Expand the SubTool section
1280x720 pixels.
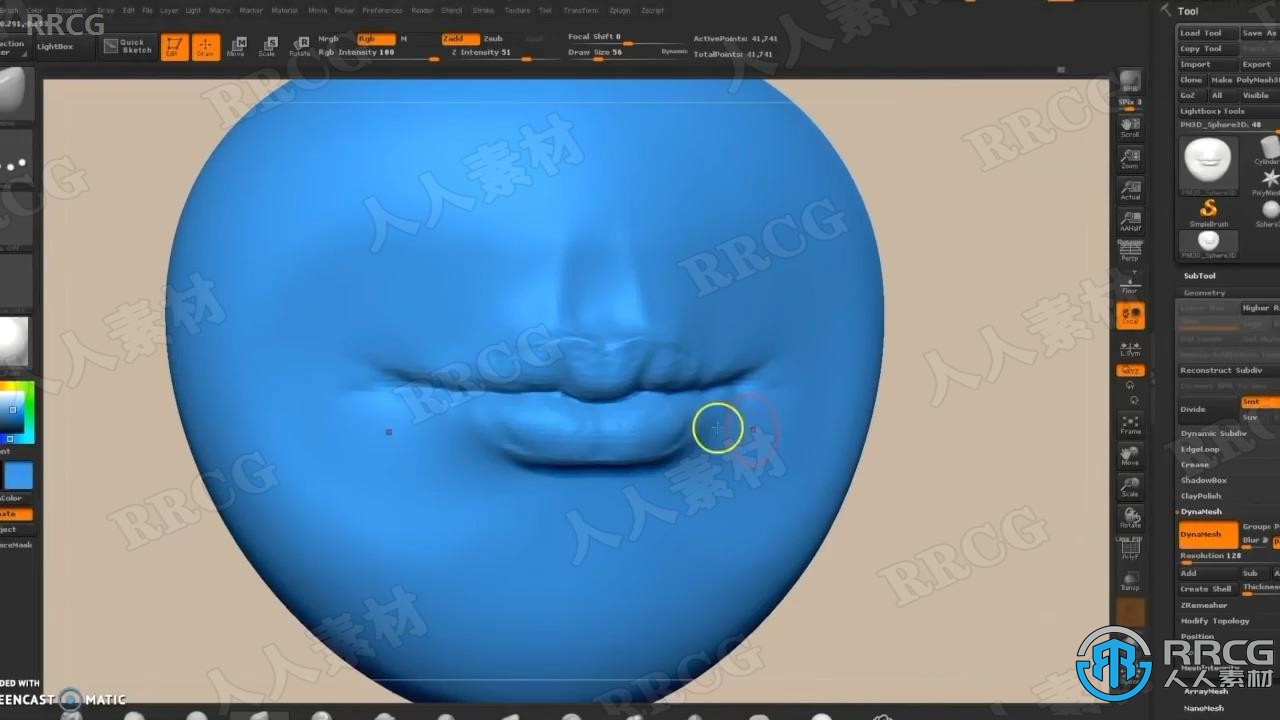(1199, 276)
